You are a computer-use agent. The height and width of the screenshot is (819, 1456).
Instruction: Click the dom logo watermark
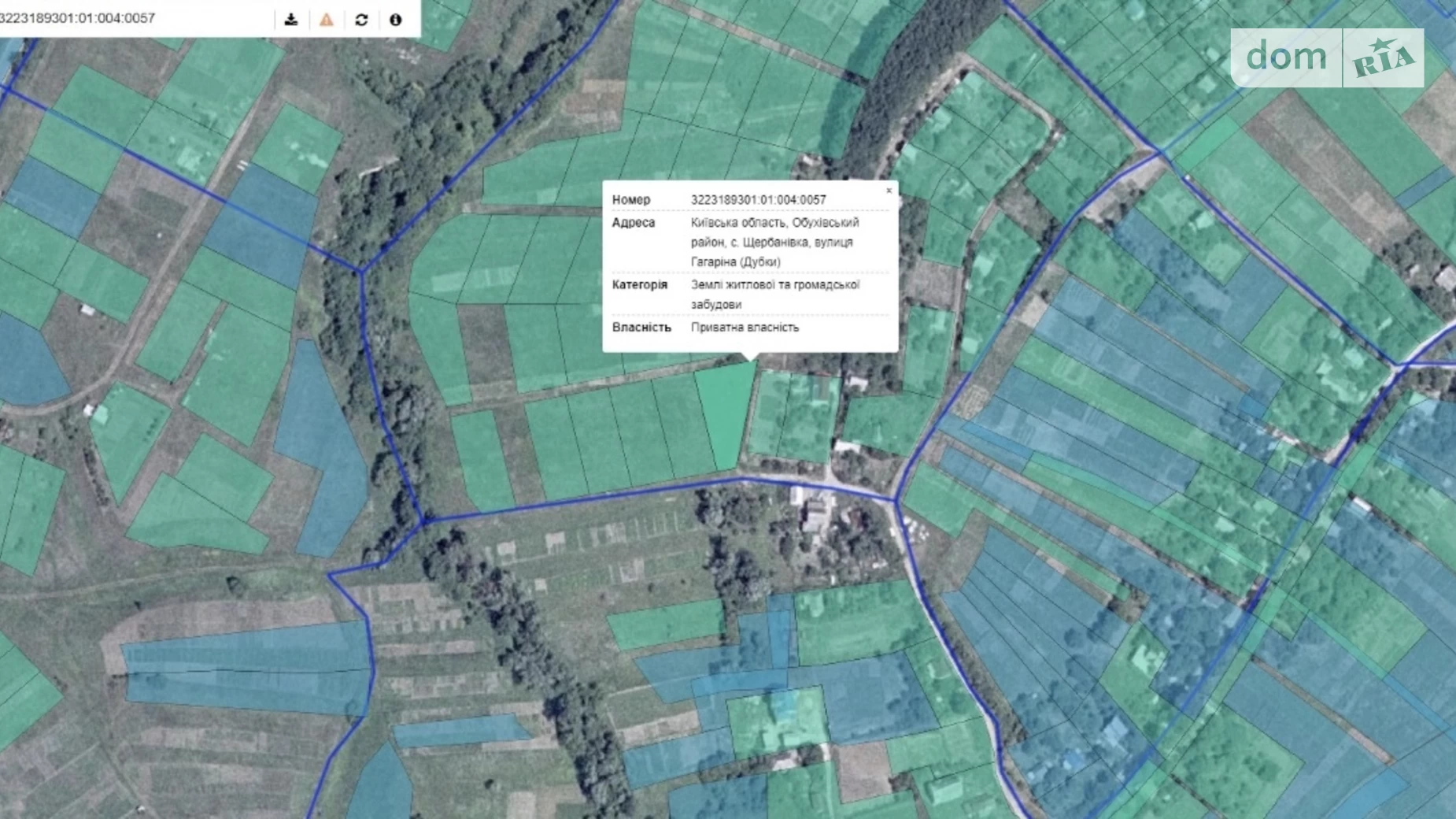(x=1286, y=57)
